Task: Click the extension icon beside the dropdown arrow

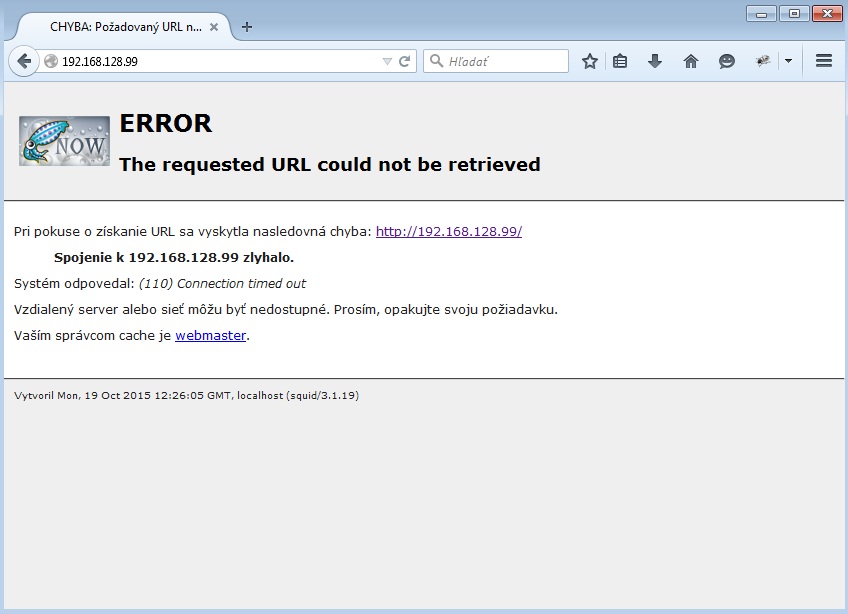Action: coord(763,61)
